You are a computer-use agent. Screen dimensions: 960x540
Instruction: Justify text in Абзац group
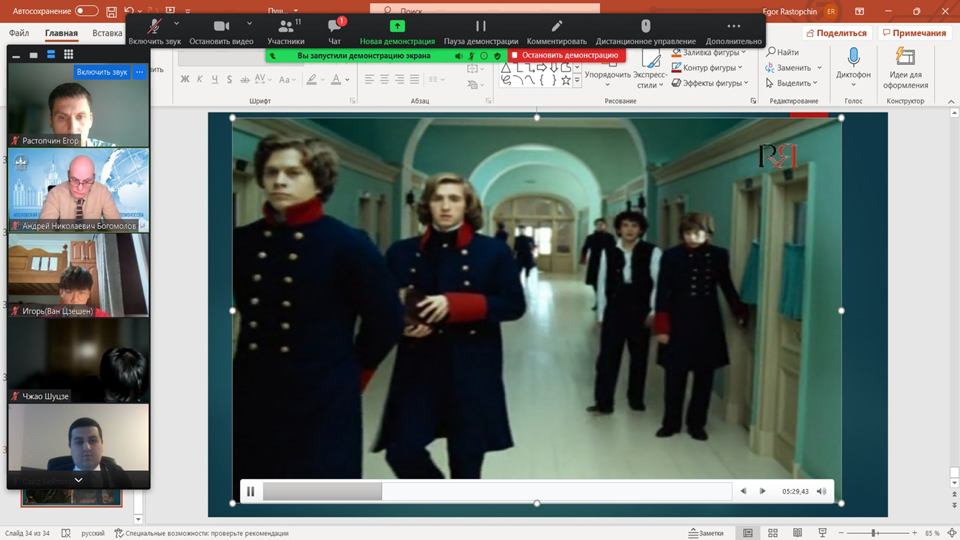coord(414,79)
